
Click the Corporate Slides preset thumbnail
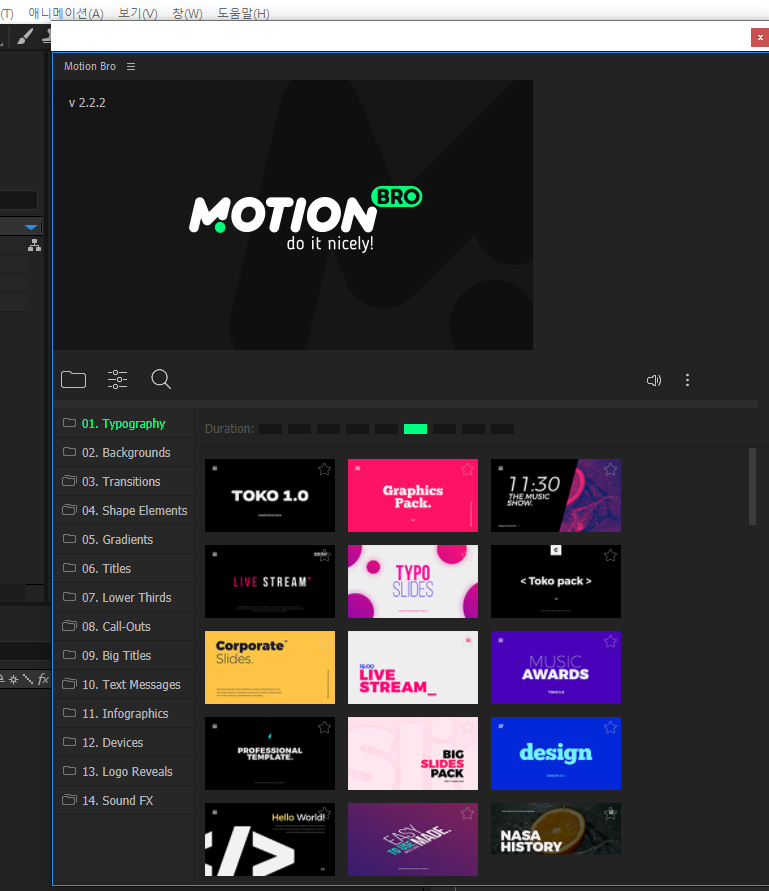[270, 667]
